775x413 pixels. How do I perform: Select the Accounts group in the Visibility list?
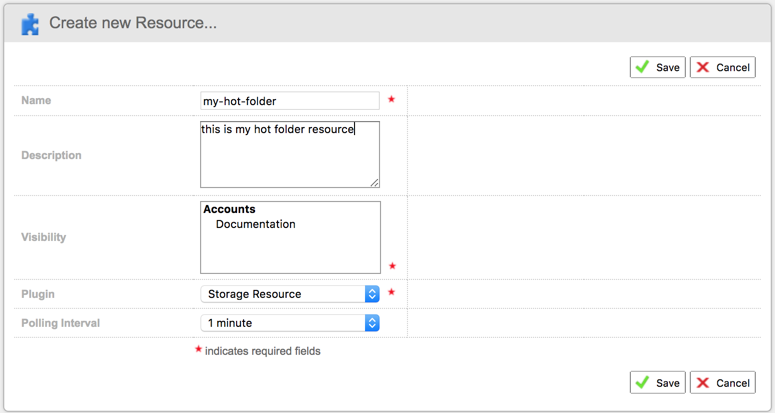tap(229, 209)
